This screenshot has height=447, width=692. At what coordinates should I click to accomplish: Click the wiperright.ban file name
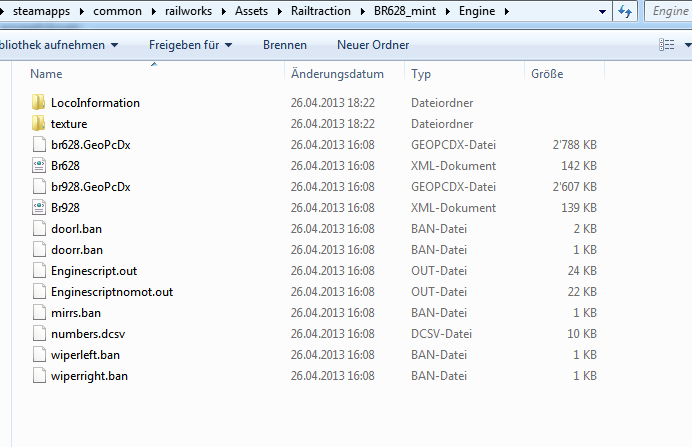(x=89, y=376)
